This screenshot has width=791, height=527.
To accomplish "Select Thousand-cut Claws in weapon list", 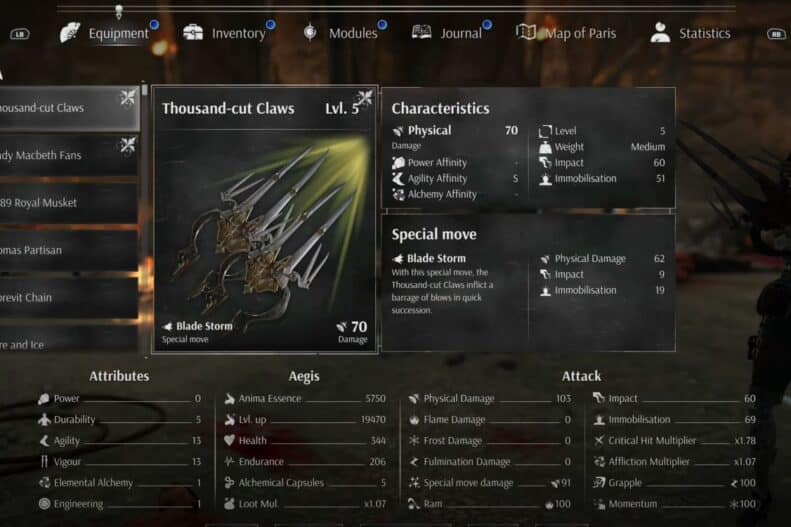I will tap(69, 108).
